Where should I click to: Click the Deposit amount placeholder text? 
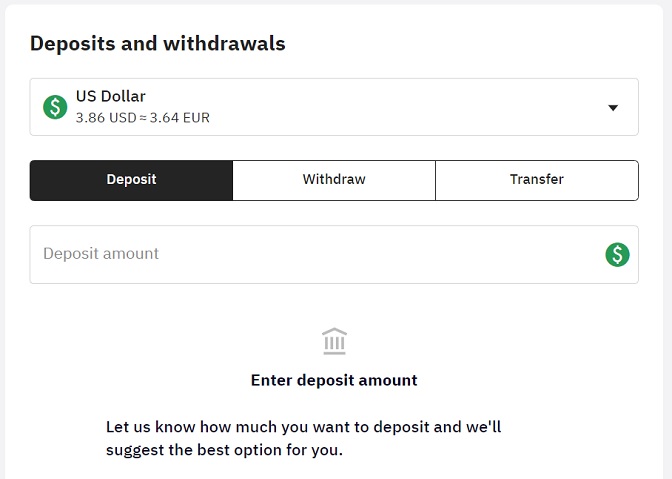click(101, 254)
